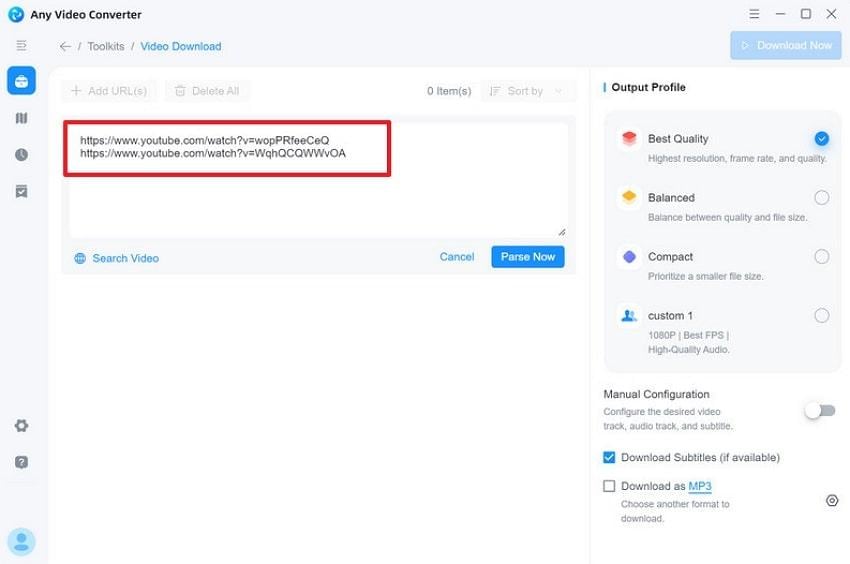Viewport: 850px width, 564px height.
Task: Open the History clock sidebar icon
Action: [22, 155]
